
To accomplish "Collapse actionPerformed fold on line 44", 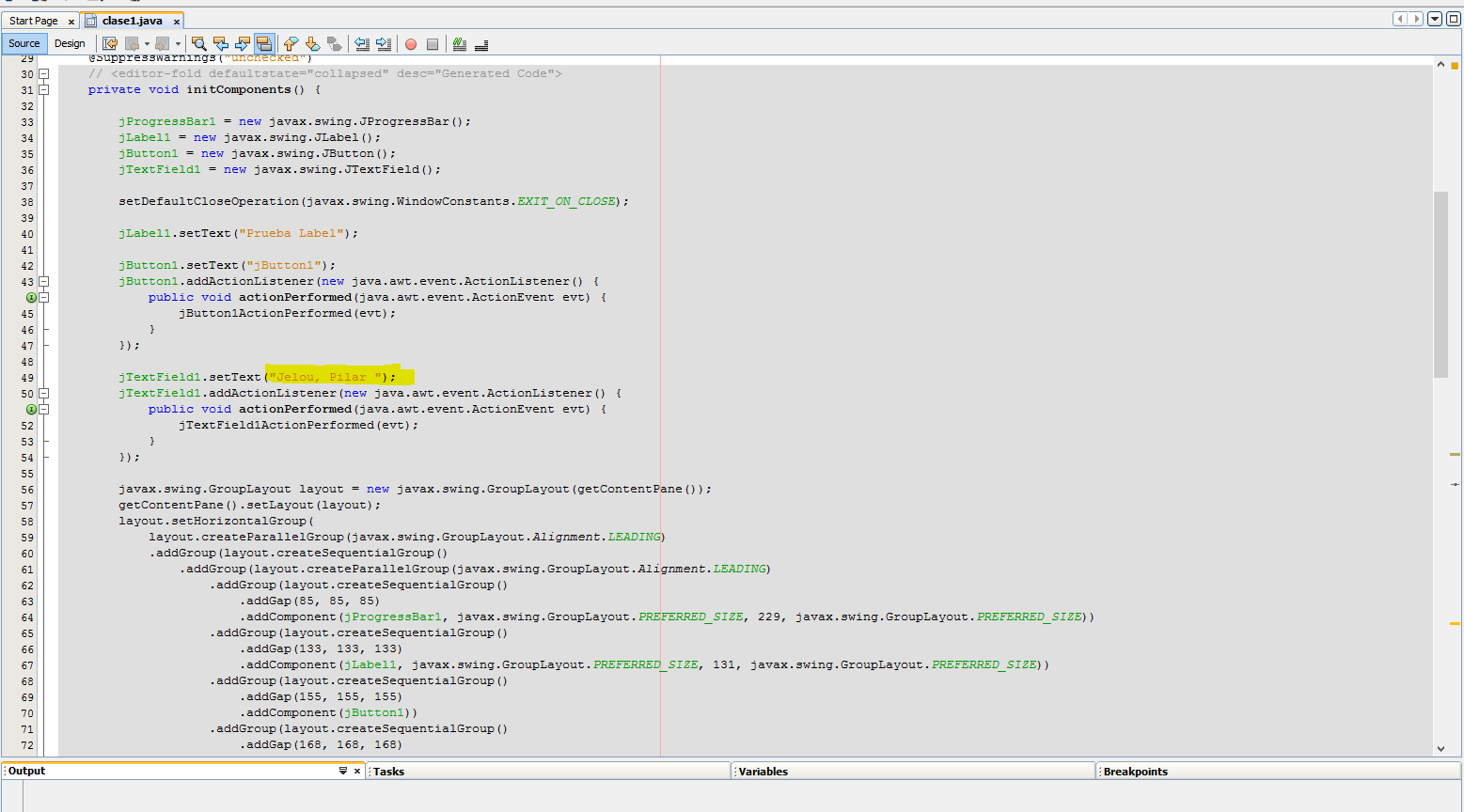I will 43,298.
